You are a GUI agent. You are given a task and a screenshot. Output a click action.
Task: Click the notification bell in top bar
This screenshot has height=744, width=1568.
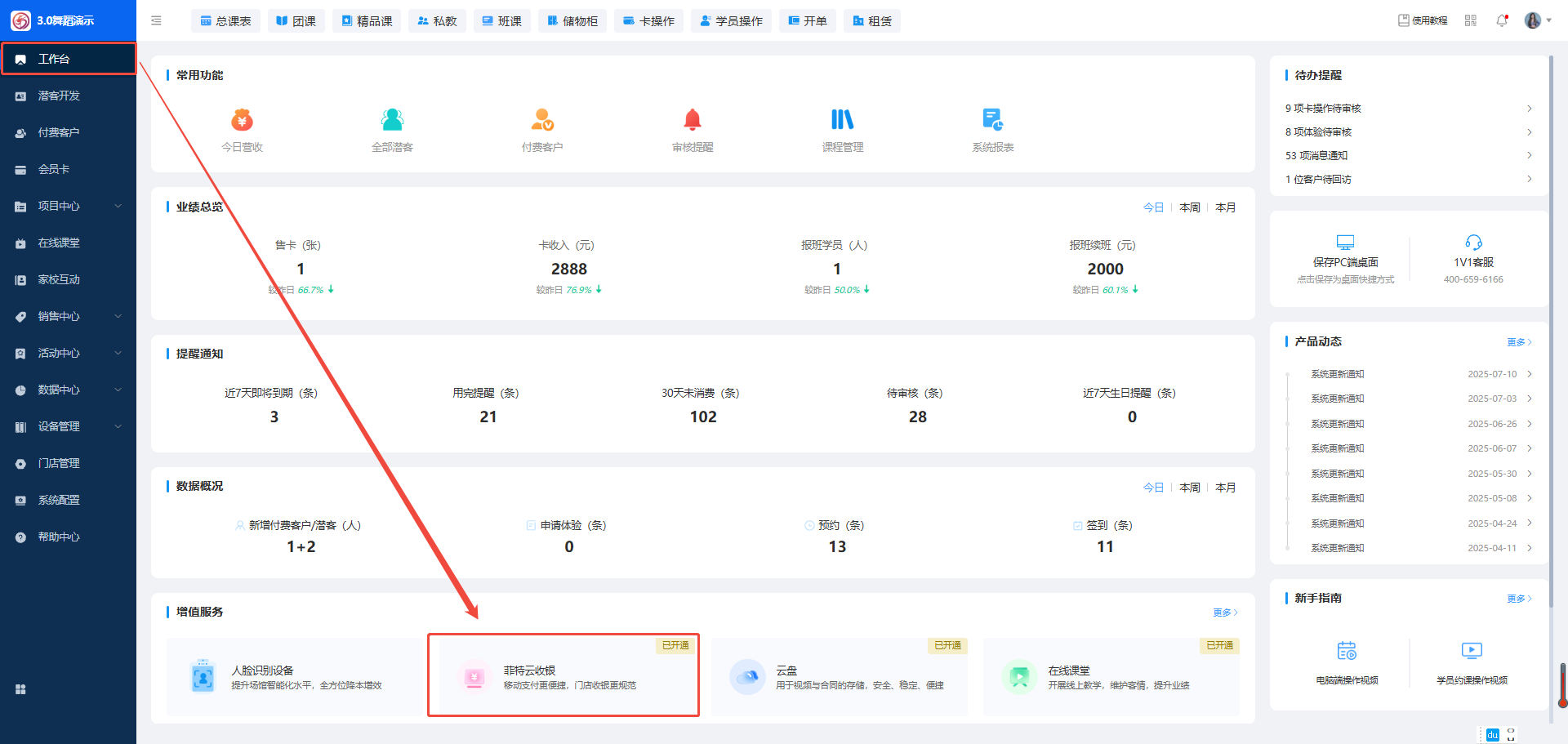(x=1501, y=20)
